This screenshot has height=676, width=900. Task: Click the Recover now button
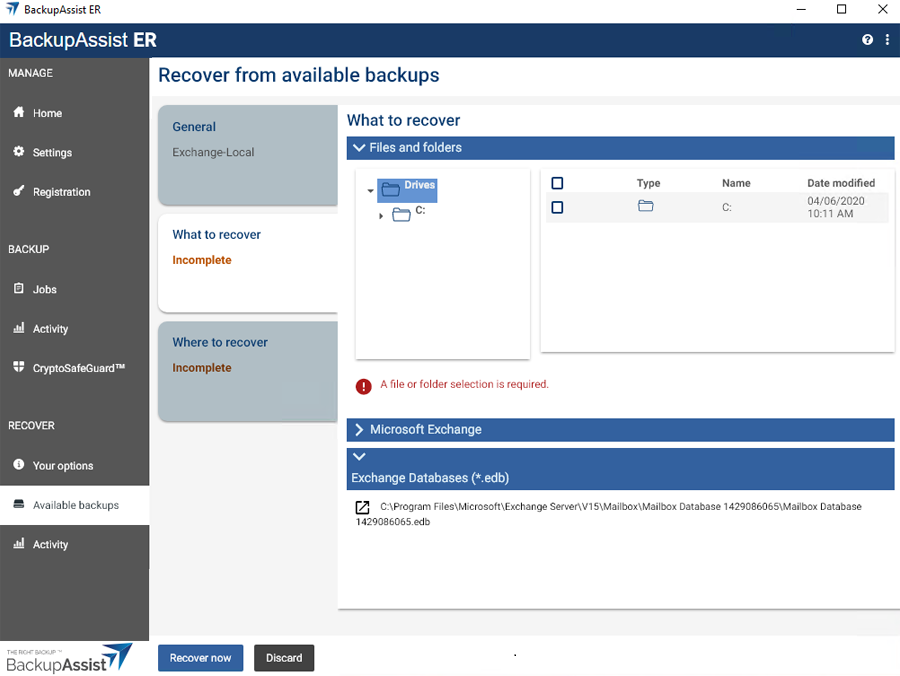pos(200,658)
